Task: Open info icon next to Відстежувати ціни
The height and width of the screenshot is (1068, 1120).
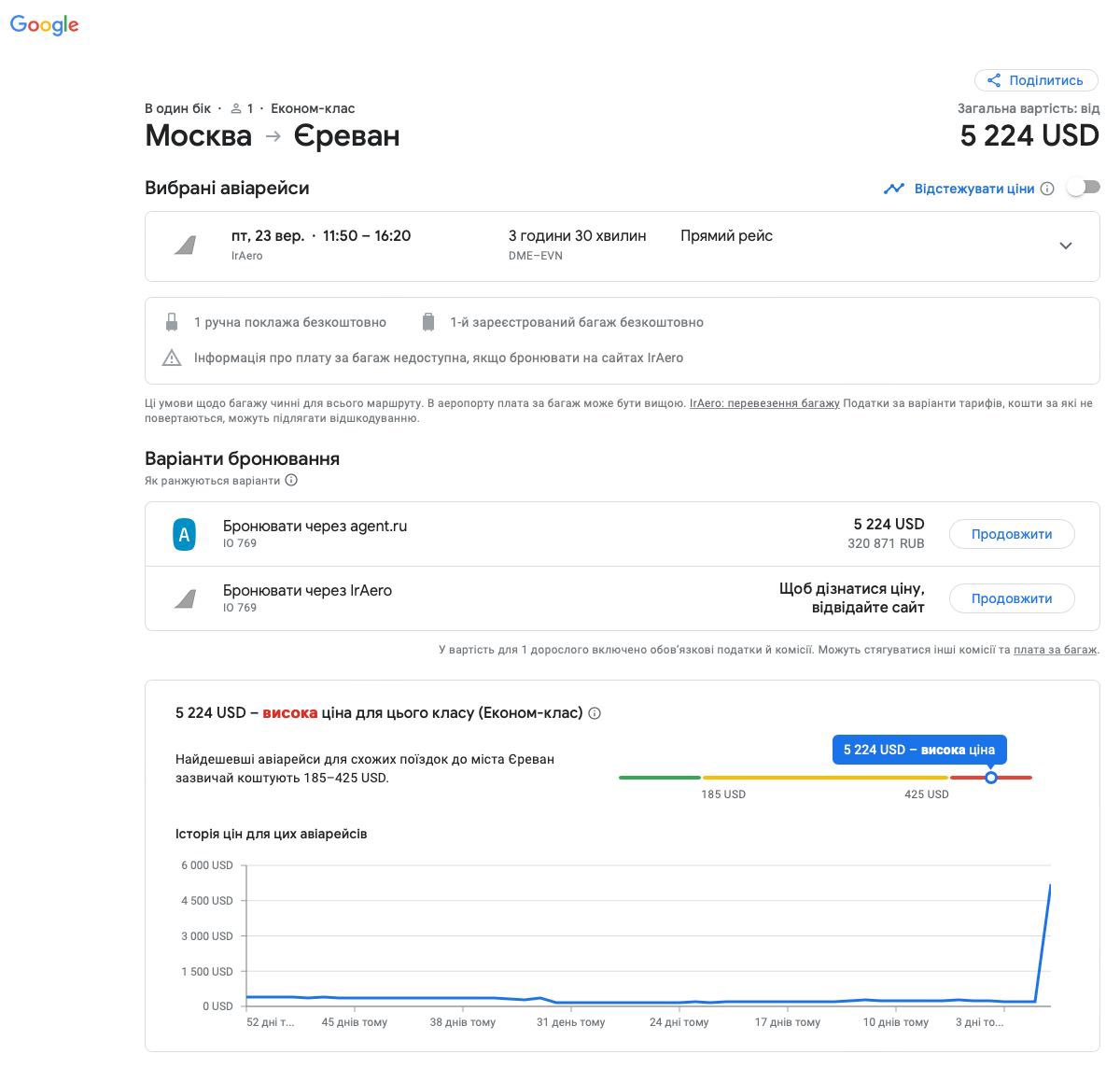Action: 1047,189
